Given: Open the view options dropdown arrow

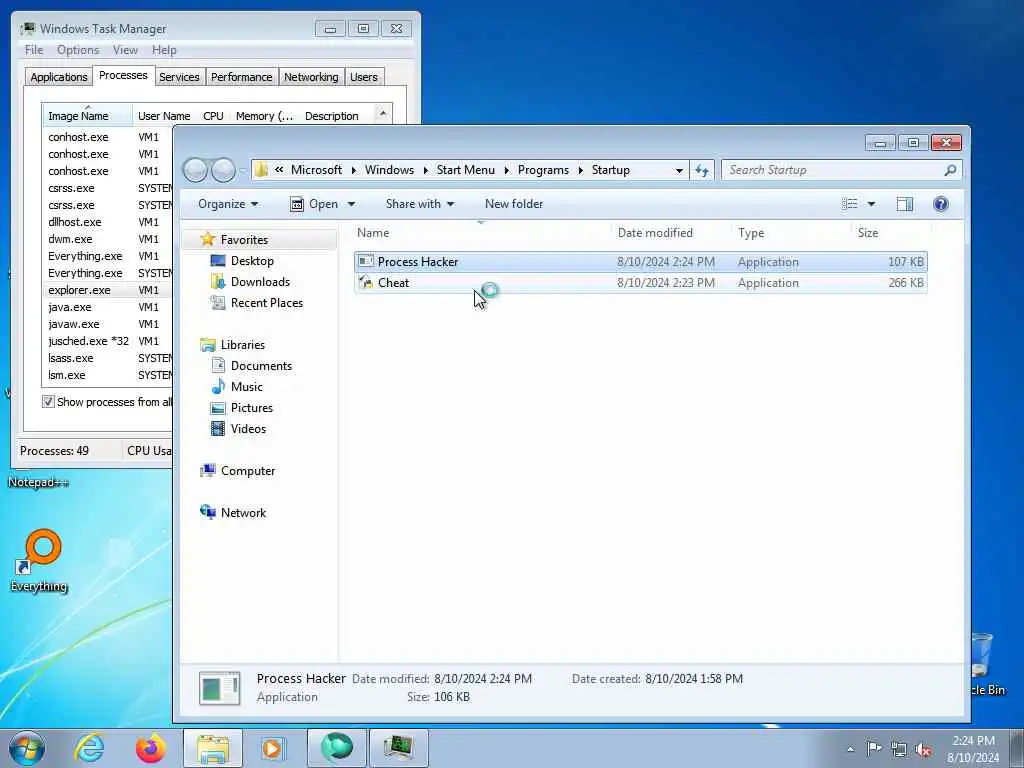Looking at the screenshot, I should click(871, 204).
